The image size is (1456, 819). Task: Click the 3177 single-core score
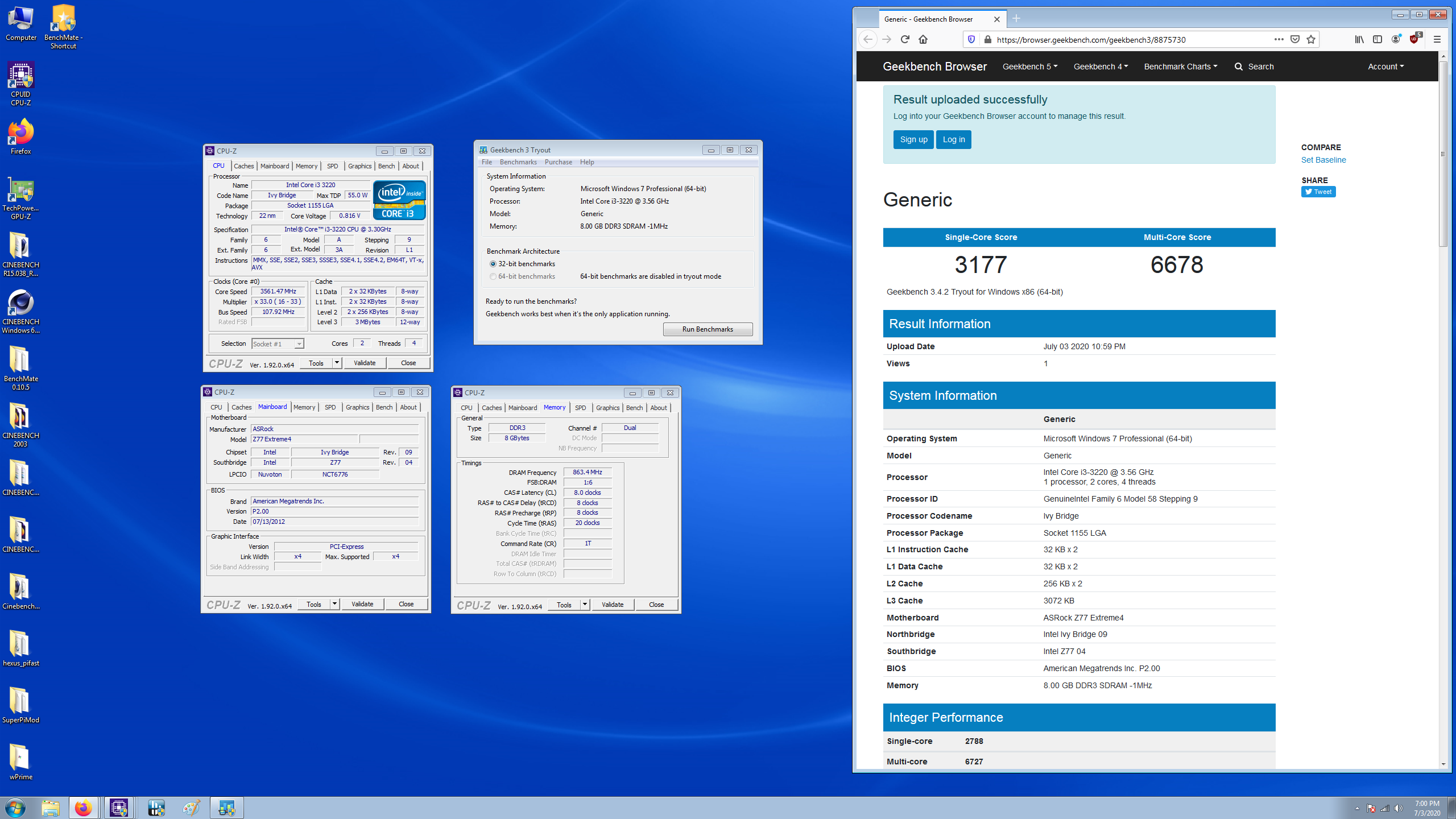click(981, 264)
